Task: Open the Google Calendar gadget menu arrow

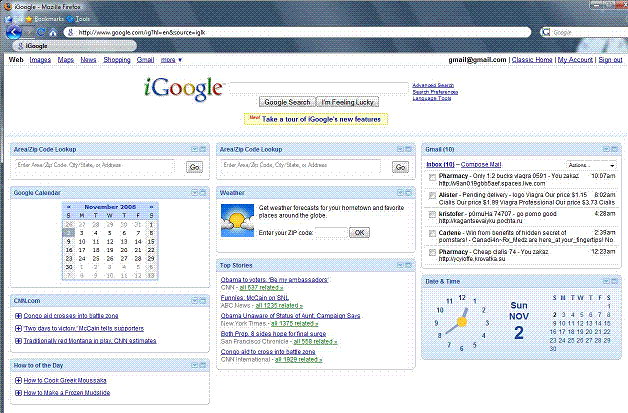Action: pos(195,193)
